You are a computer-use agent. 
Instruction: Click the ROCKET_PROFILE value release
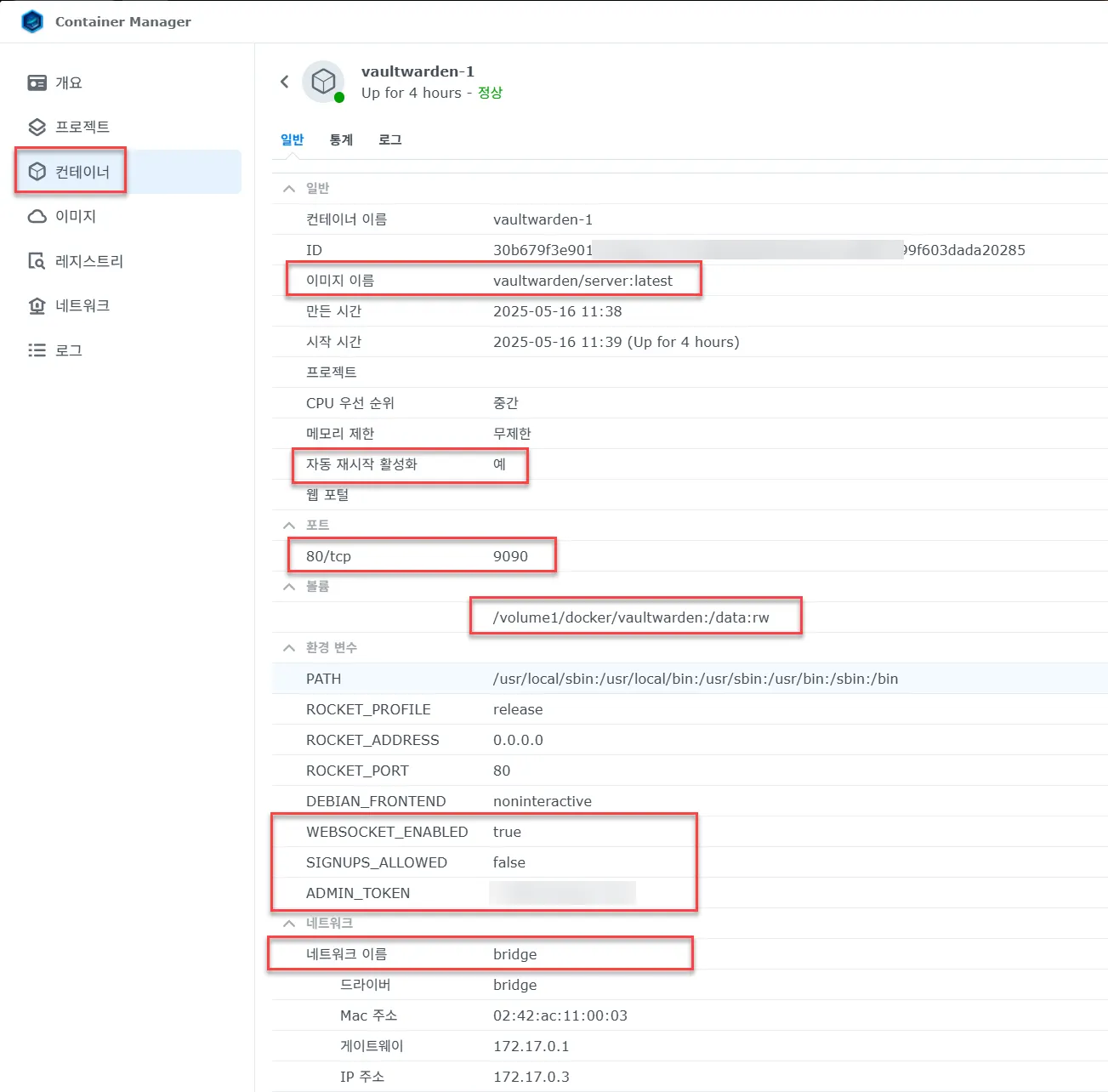[518, 709]
